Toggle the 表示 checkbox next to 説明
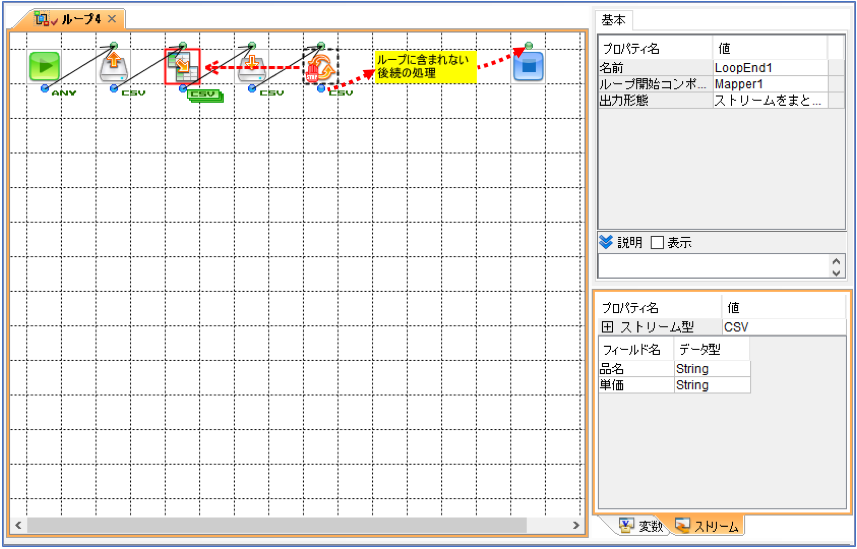The image size is (857, 549). 658,243
